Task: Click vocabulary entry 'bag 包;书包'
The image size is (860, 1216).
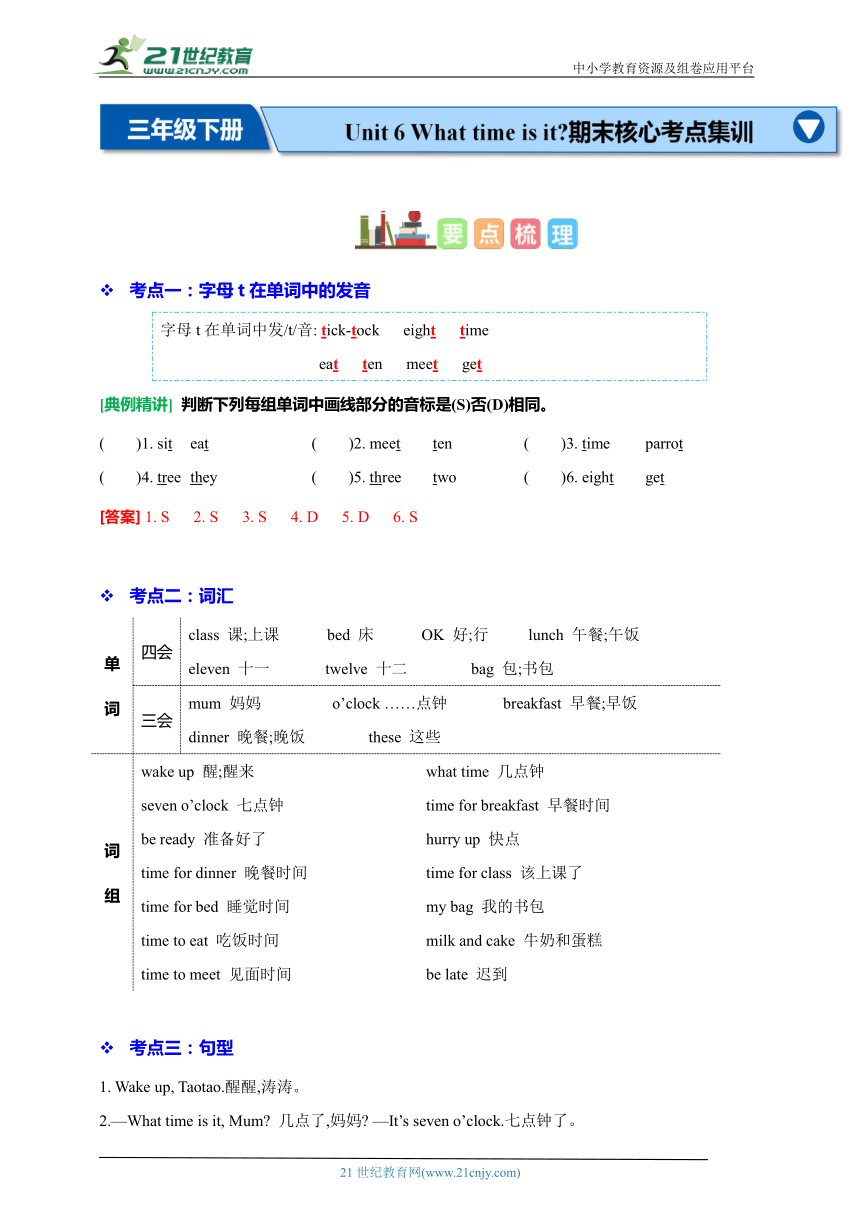Action: tap(512, 669)
